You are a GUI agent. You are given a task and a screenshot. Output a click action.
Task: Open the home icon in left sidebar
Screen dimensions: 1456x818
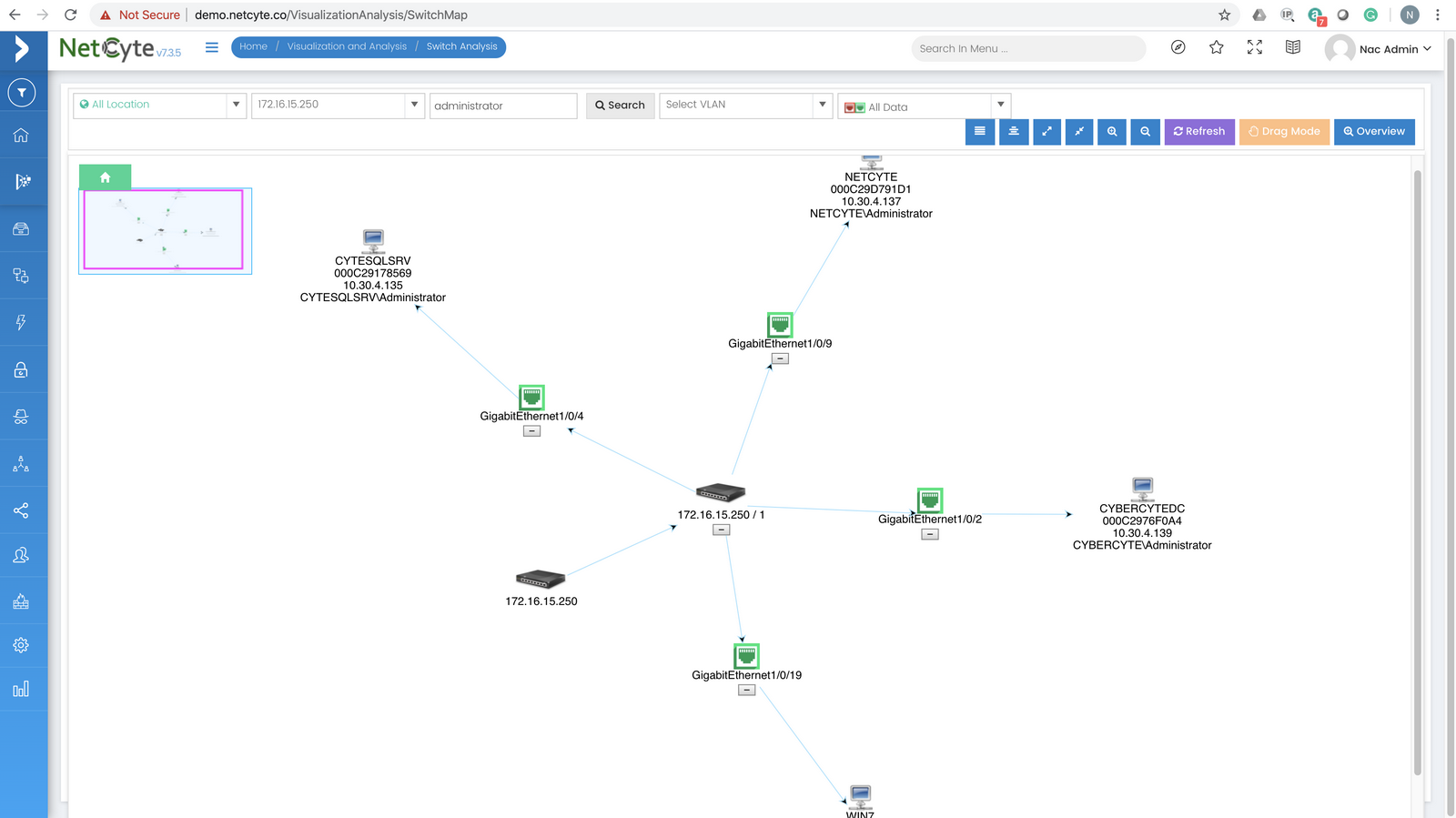21,136
